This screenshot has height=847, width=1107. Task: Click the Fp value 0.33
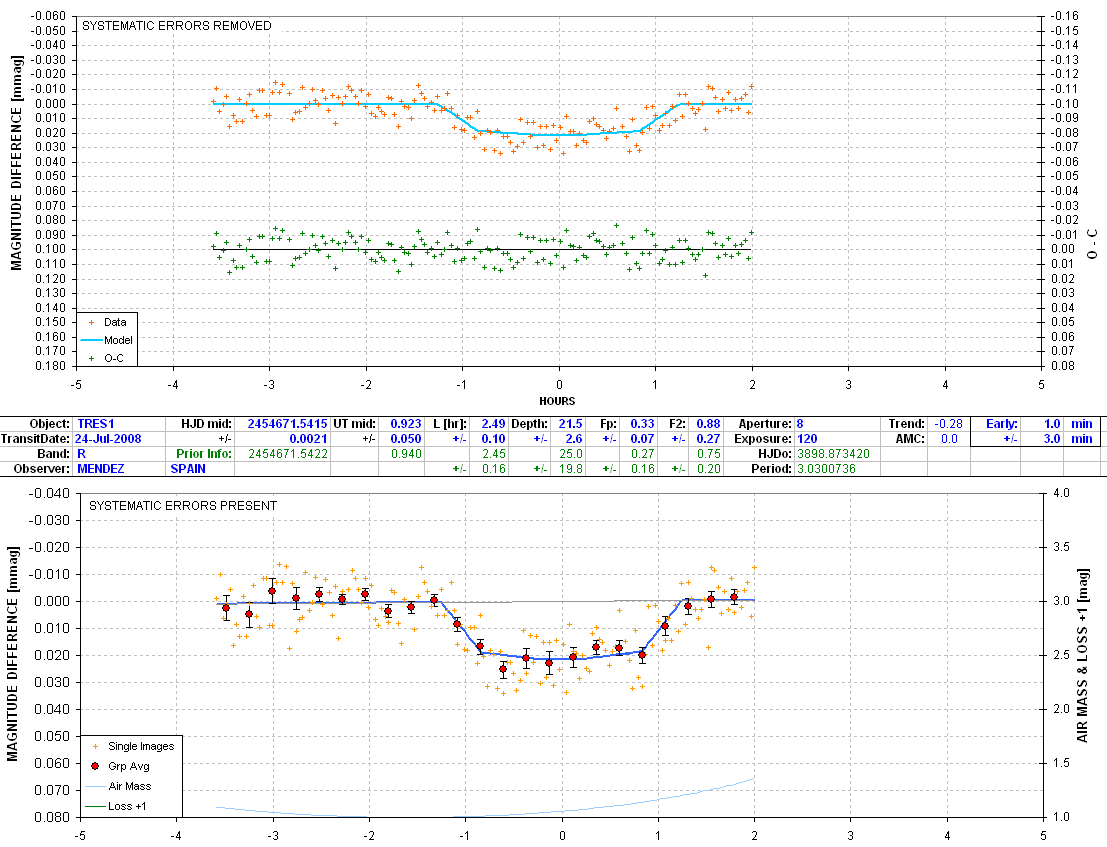pos(642,424)
